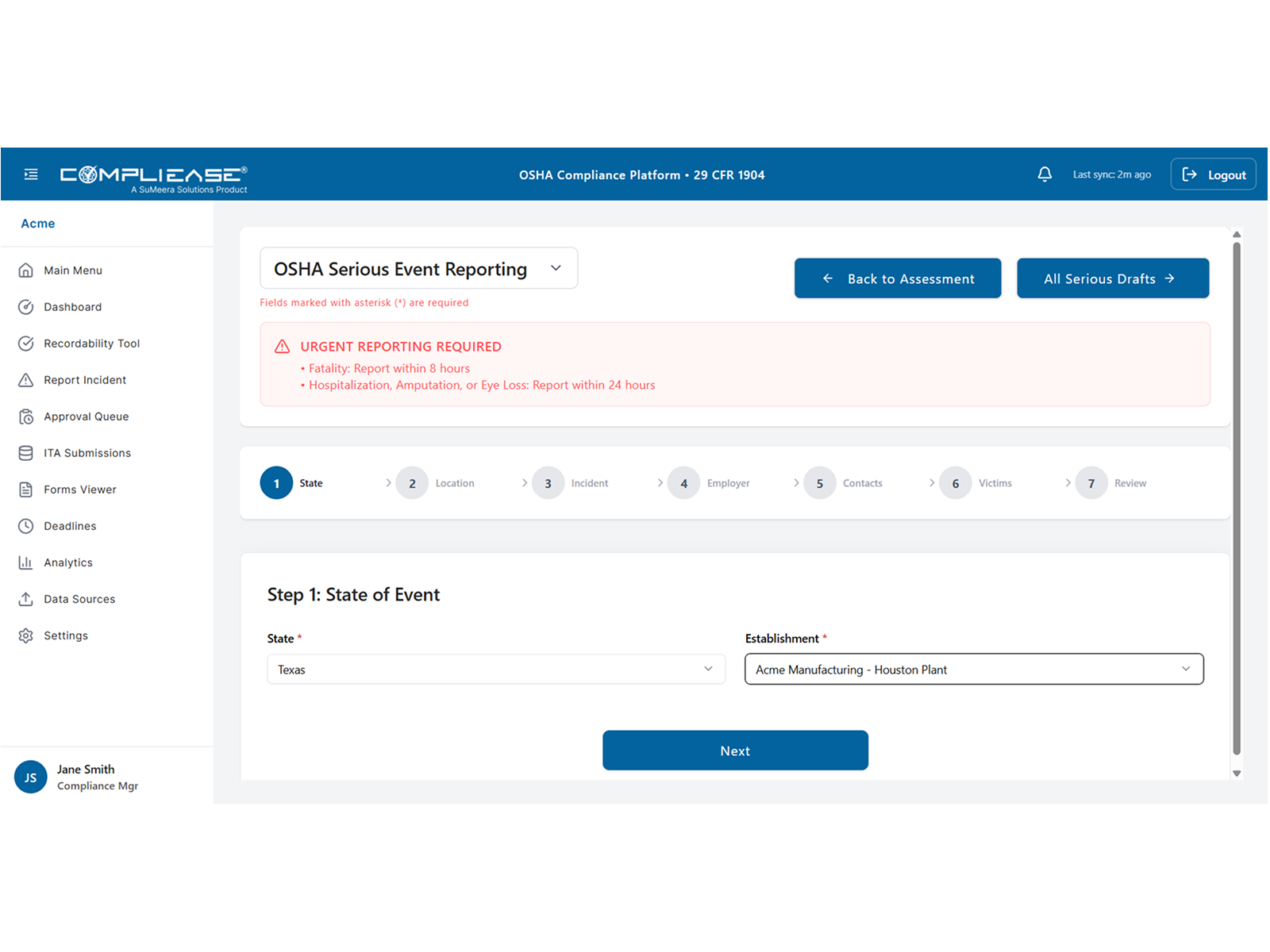
Task: Open All Serious Drafts
Action: click(1113, 278)
